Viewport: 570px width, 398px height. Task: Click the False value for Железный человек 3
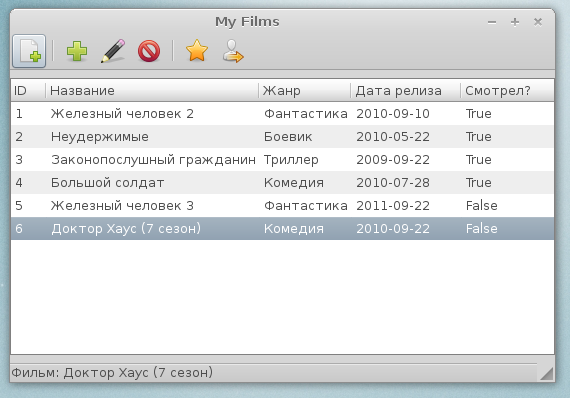482,205
